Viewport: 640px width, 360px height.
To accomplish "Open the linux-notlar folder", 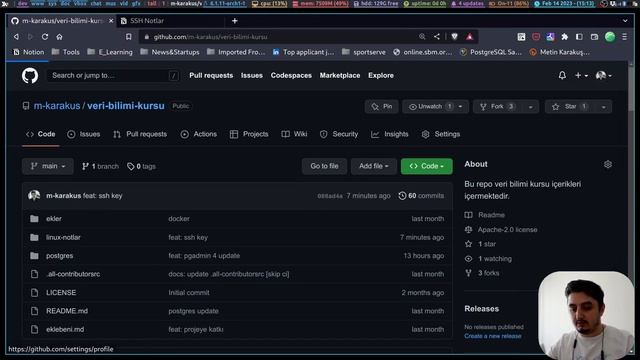I will 63,238.
